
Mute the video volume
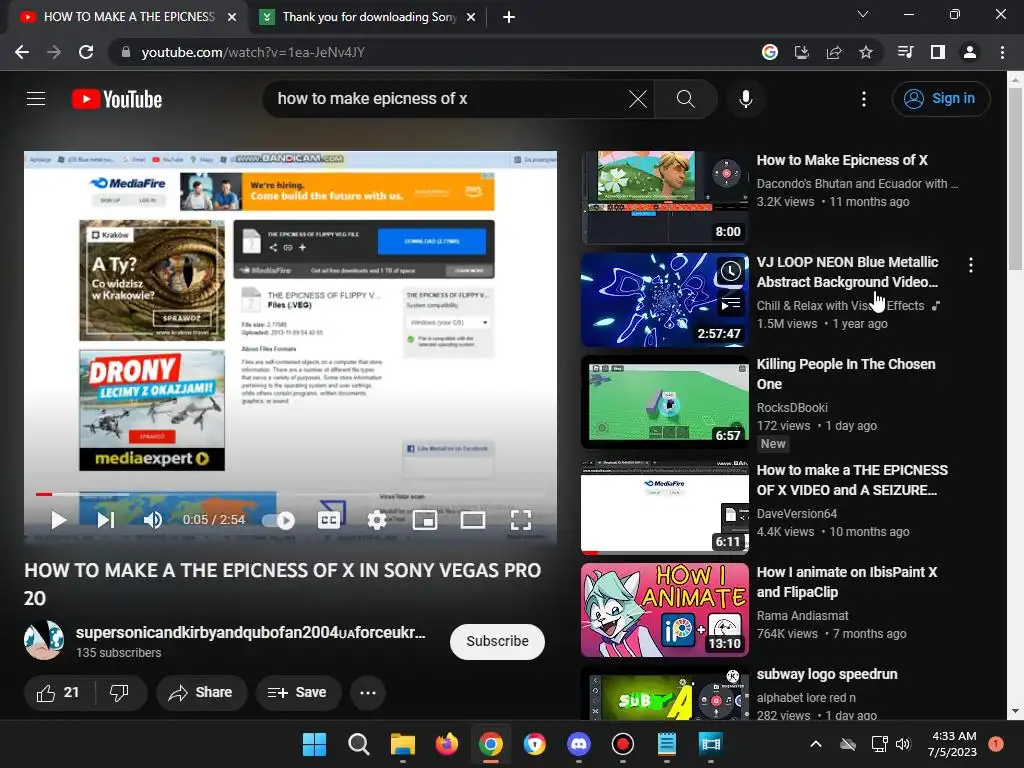pos(152,520)
